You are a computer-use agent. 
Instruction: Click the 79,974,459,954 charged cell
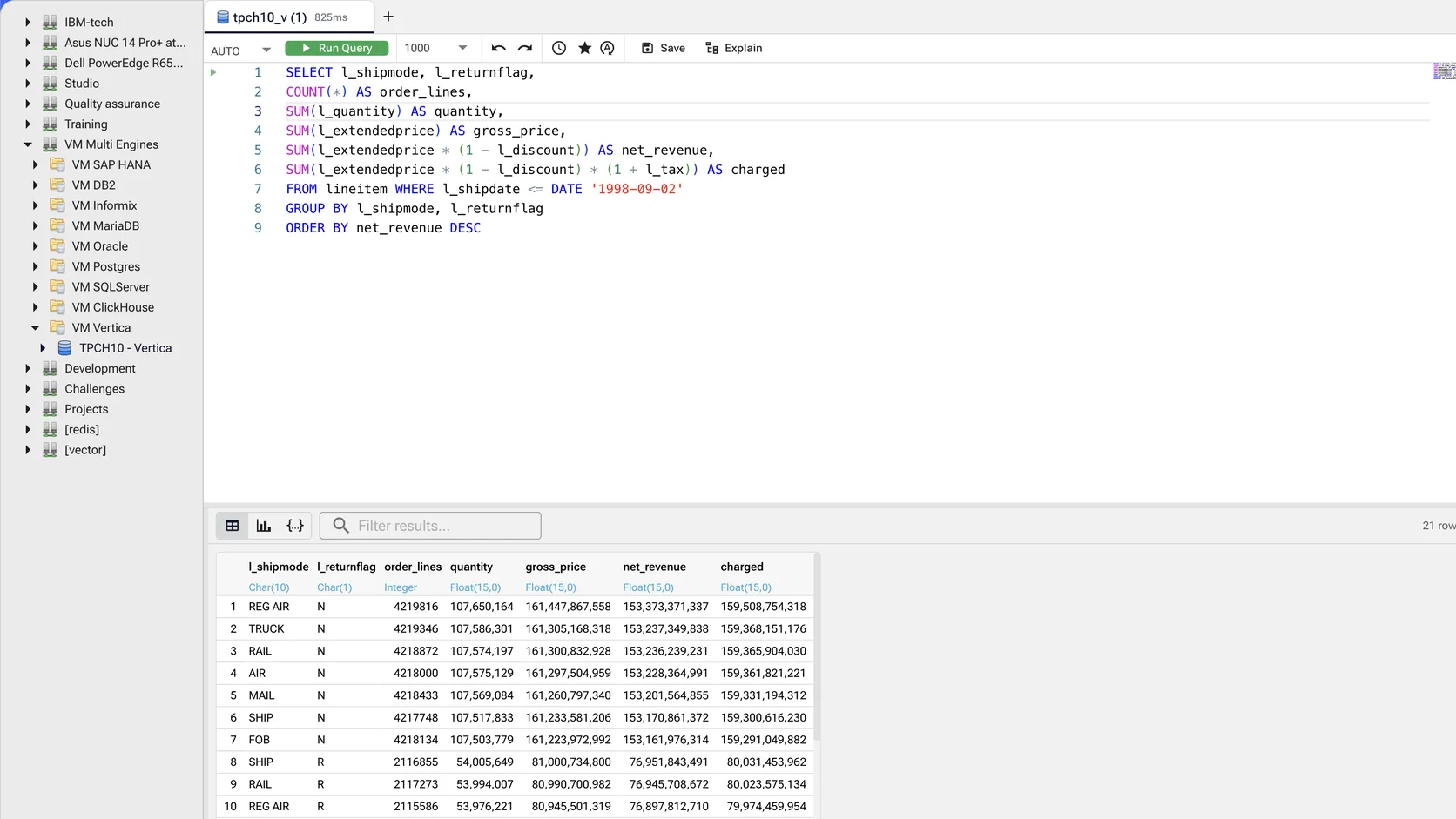click(x=766, y=806)
